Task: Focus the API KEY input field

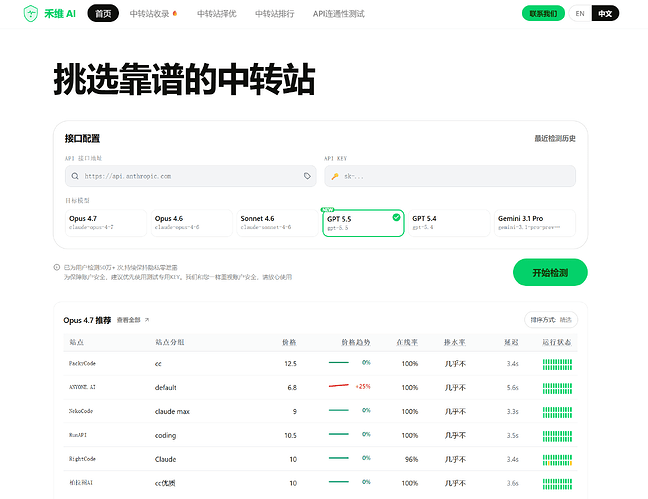Action: click(450, 176)
